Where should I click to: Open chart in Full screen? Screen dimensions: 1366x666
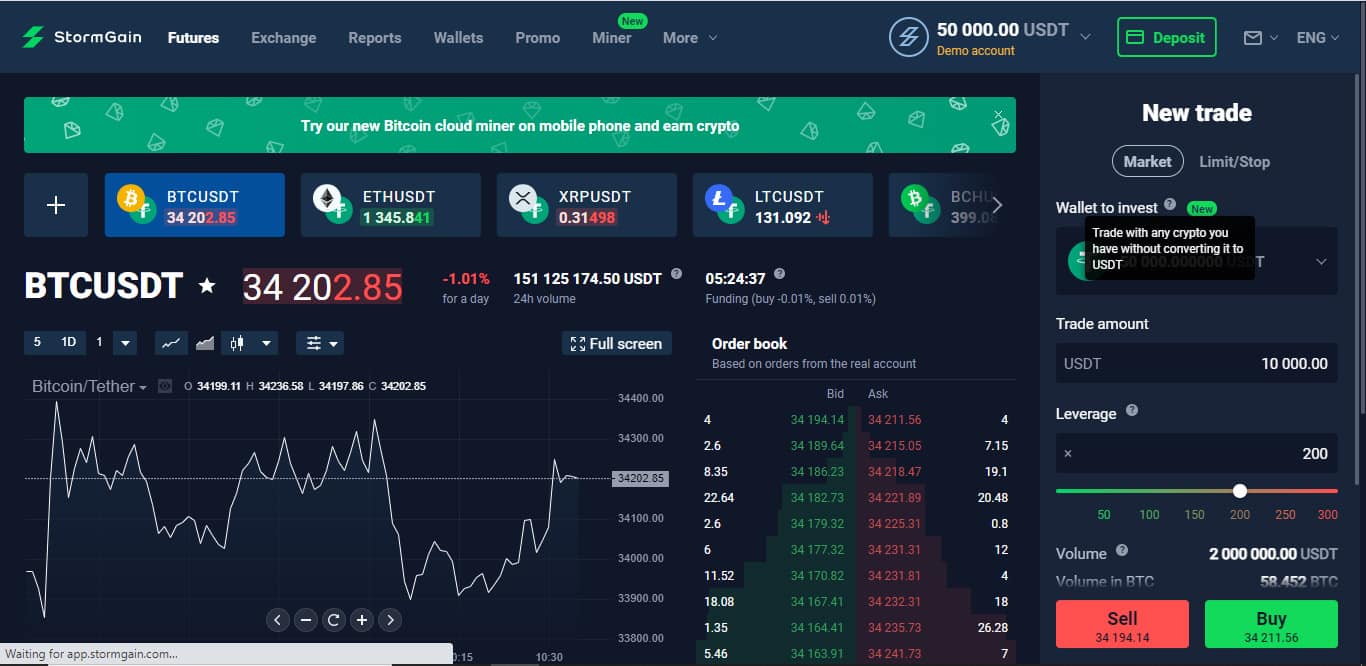pyautogui.click(x=616, y=343)
